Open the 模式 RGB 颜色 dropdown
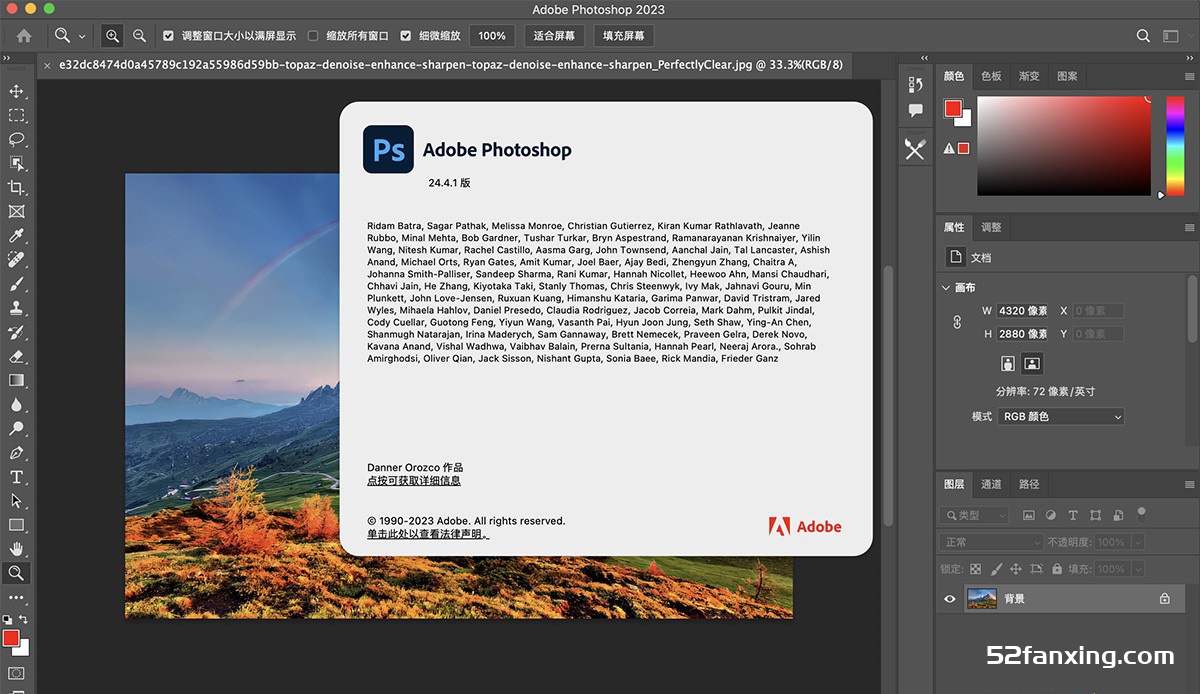1200x694 pixels. (x=1061, y=416)
